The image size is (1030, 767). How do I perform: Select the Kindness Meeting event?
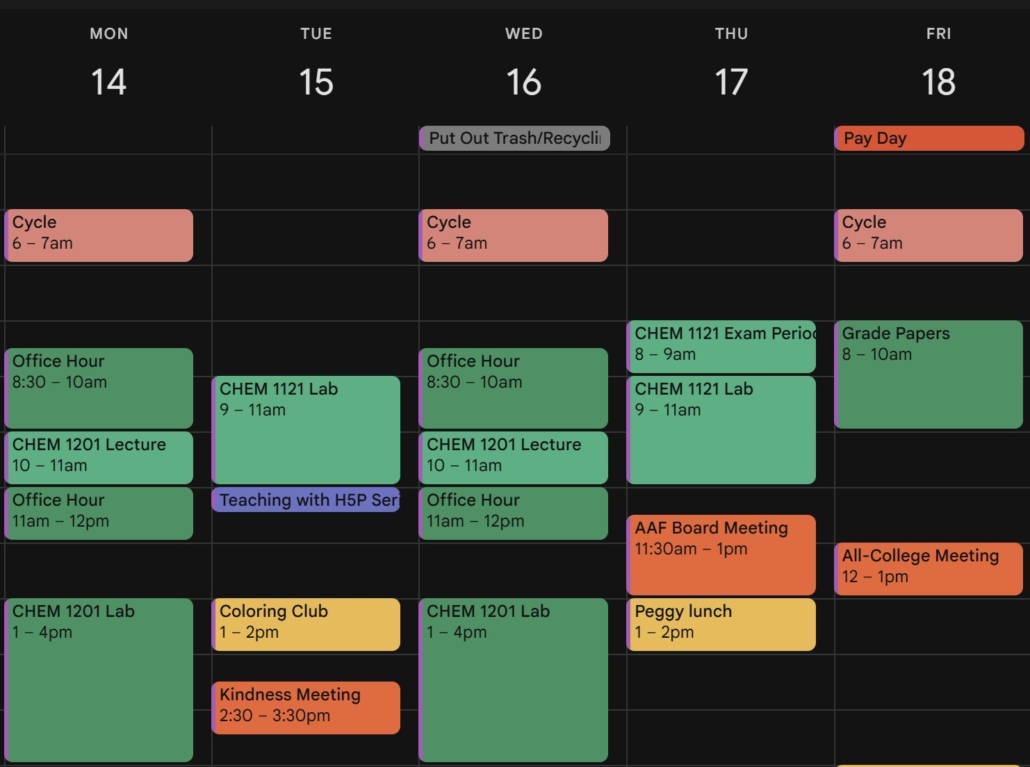(x=305, y=706)
